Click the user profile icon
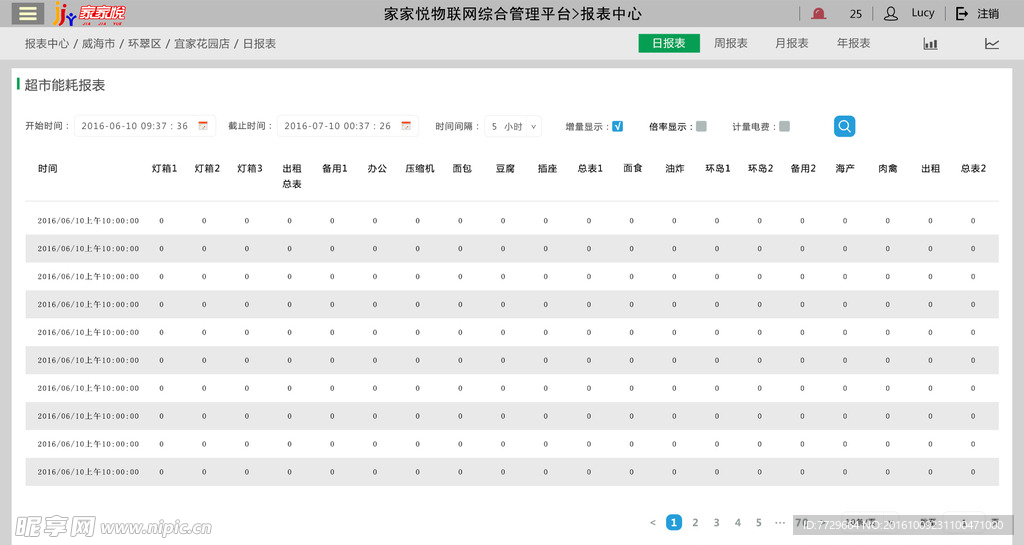This screenshot has width=1024, height=545. point(890,14)
